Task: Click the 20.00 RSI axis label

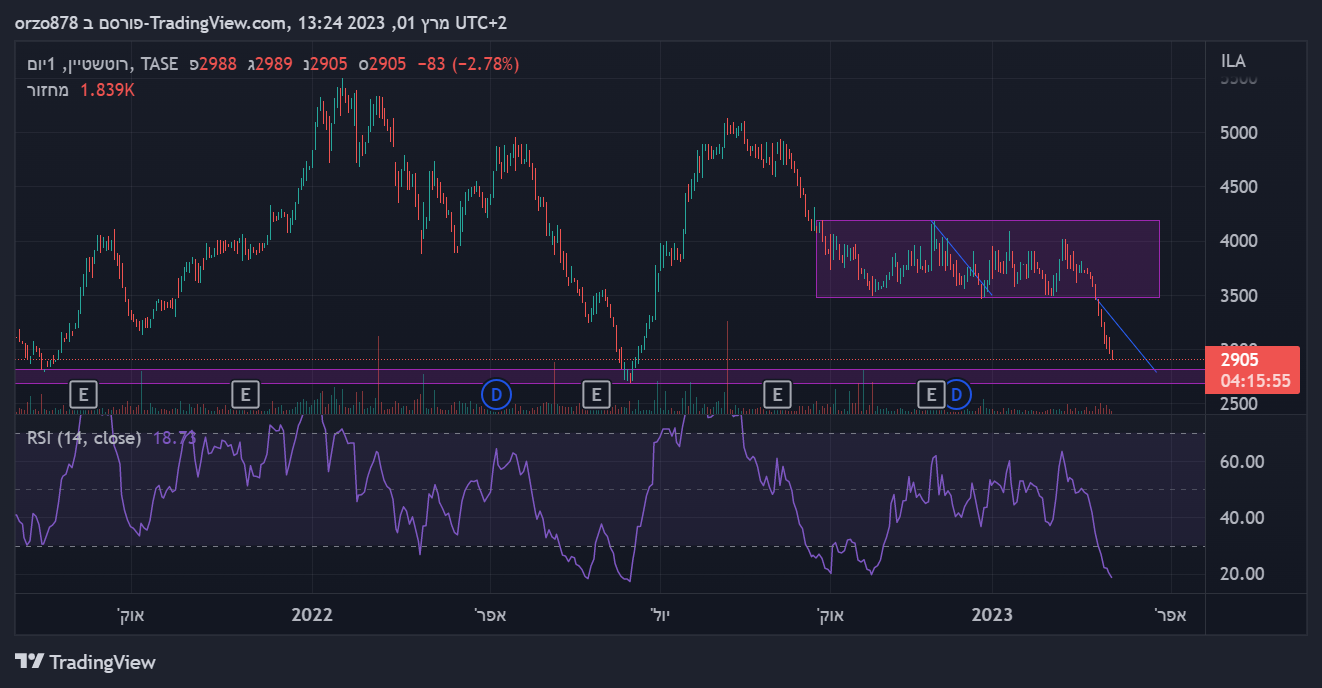Action: [x=1243, y=574]
